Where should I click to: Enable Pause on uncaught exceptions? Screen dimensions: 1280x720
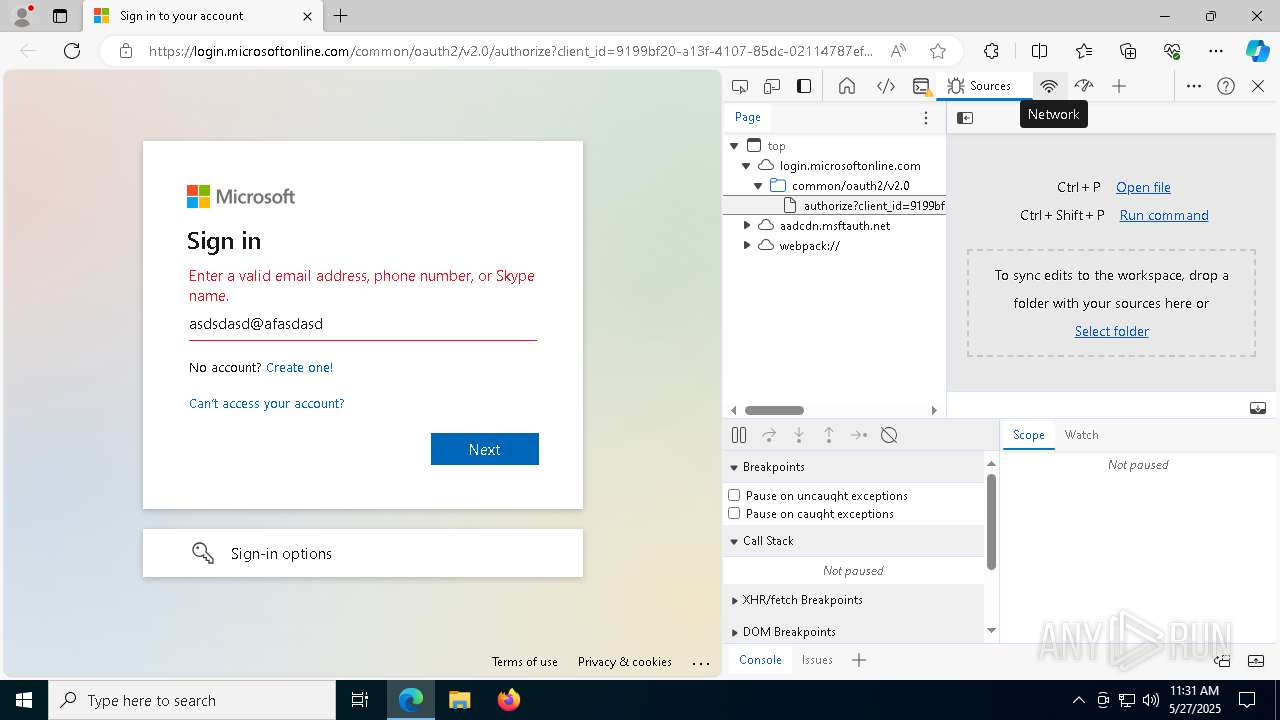[x=734, y=495]
